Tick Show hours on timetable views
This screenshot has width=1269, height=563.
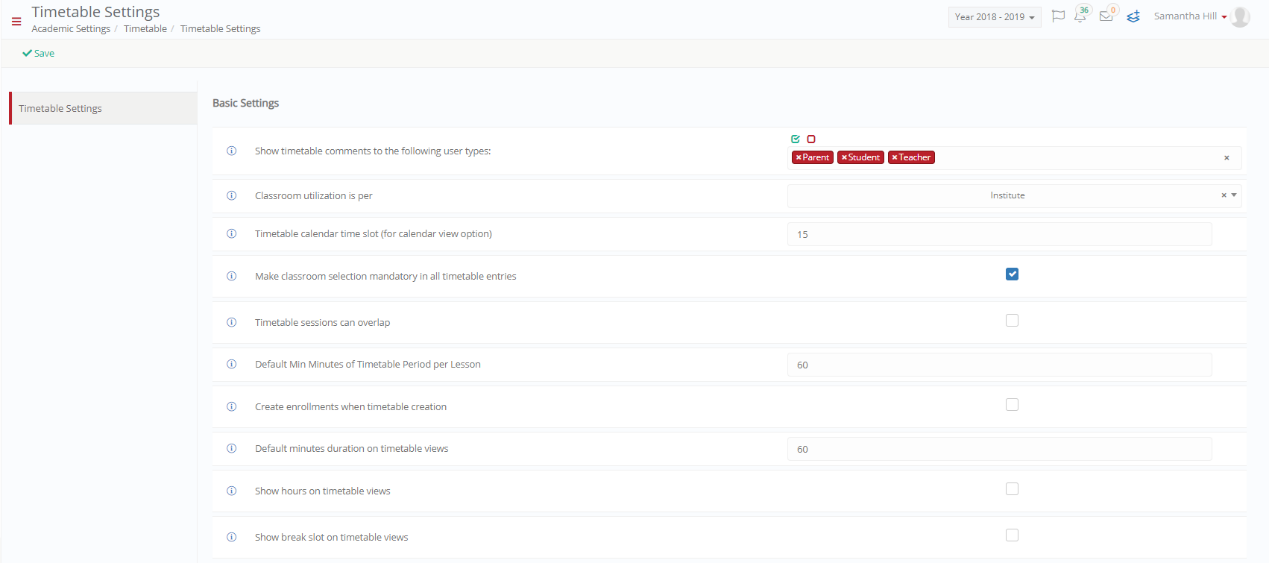click(x=1012, y=489)
